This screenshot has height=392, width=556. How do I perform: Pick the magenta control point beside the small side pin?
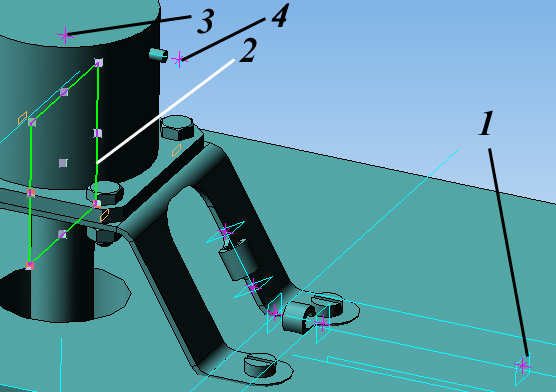click(x=179, y=60)
